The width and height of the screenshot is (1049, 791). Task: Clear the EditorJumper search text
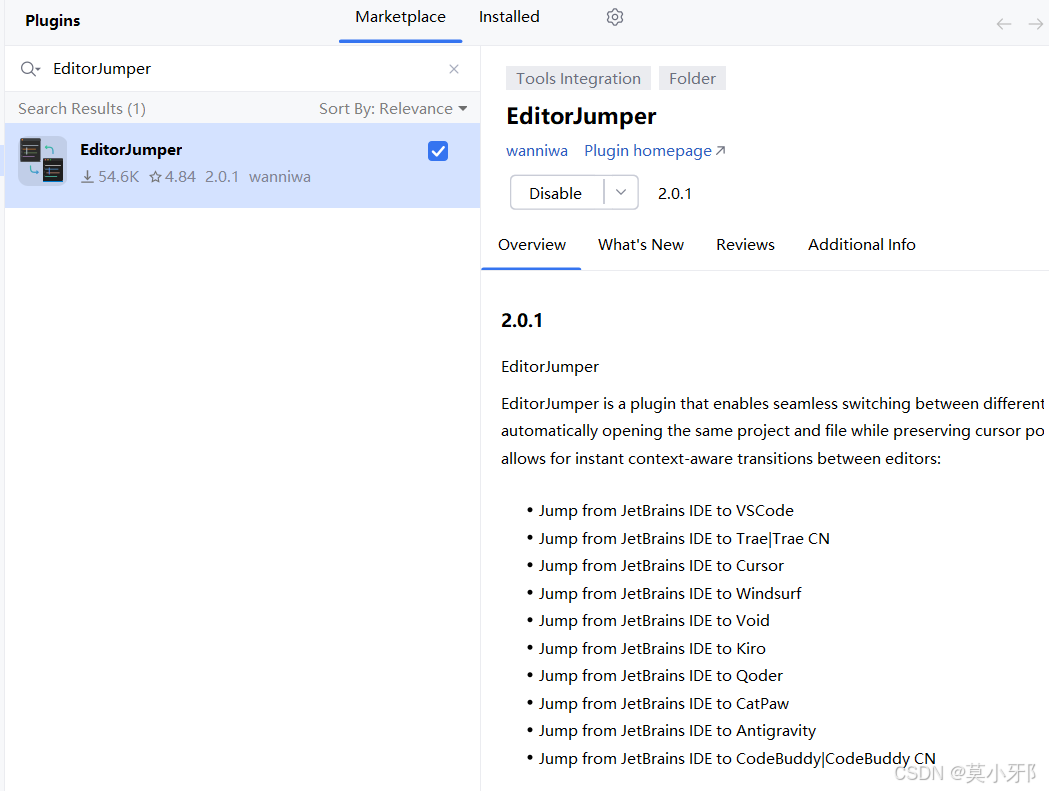coord(454,69)
